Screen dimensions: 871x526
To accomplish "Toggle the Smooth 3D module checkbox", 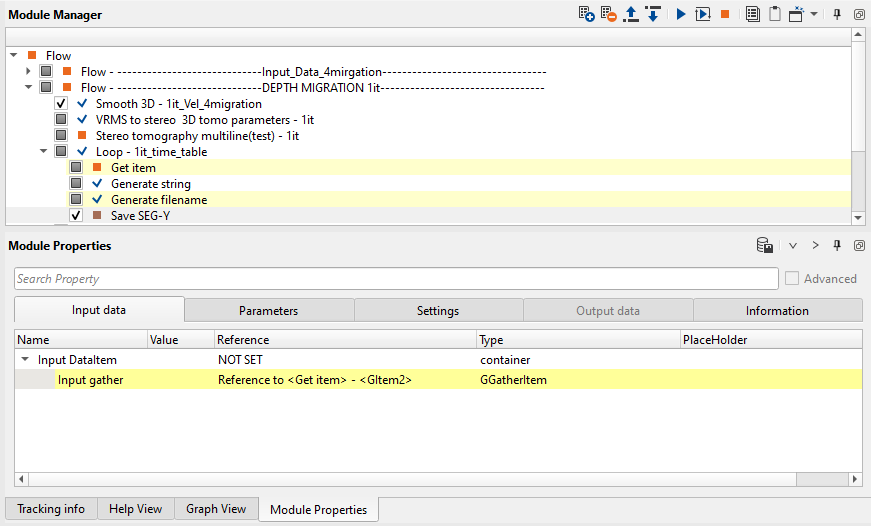I will coord(61,104).
